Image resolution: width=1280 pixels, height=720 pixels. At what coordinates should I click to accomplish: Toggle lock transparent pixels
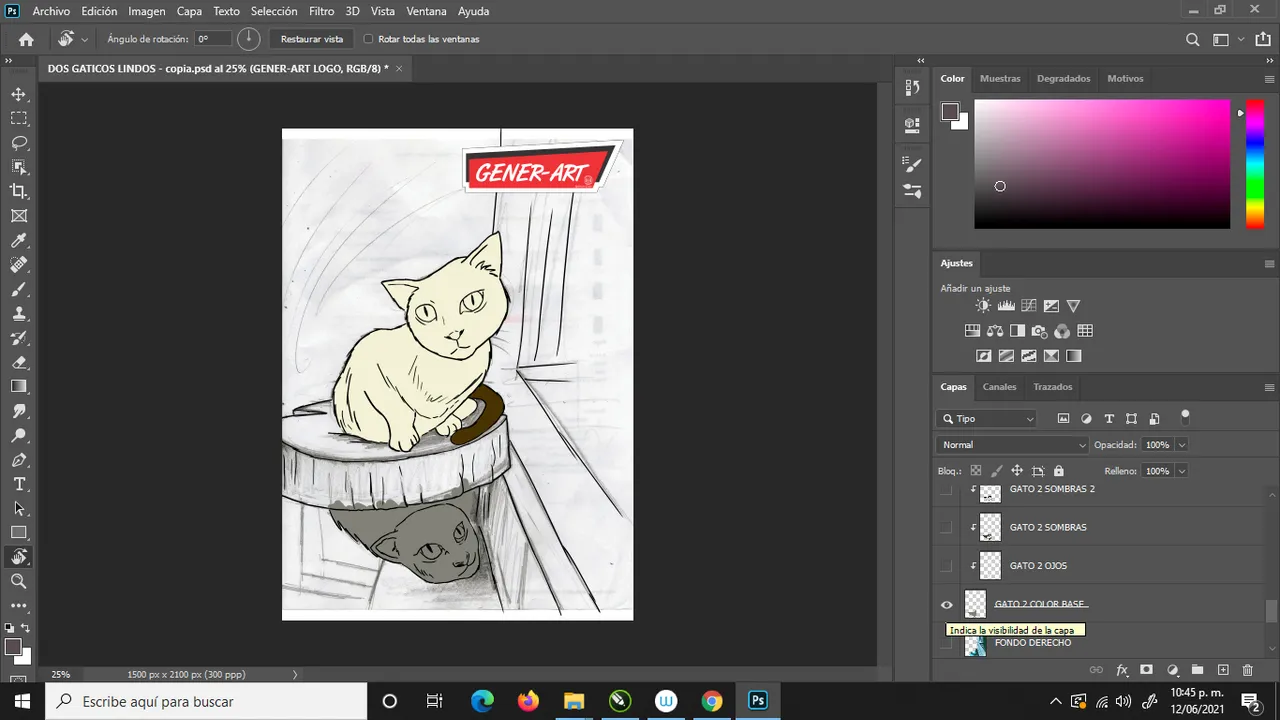click(x=976, y=471)
